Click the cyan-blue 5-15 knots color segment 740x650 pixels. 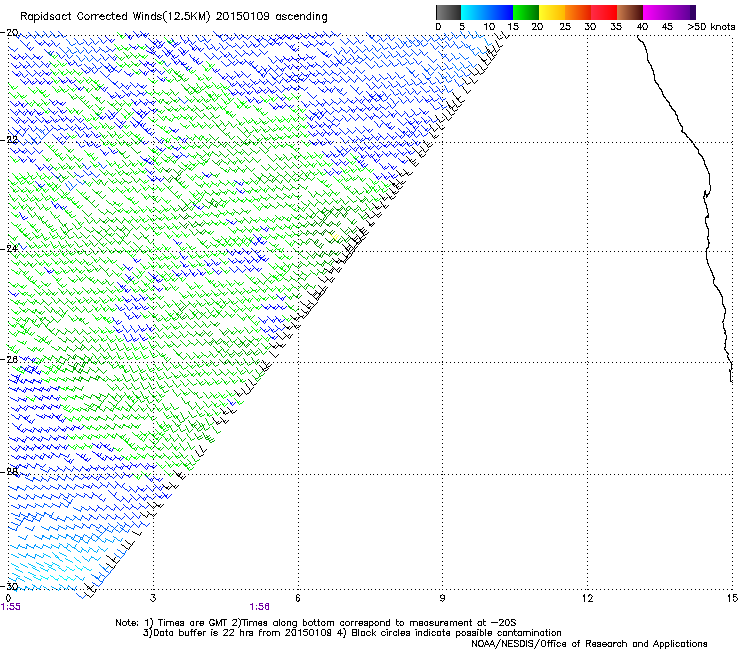[487, 12]
